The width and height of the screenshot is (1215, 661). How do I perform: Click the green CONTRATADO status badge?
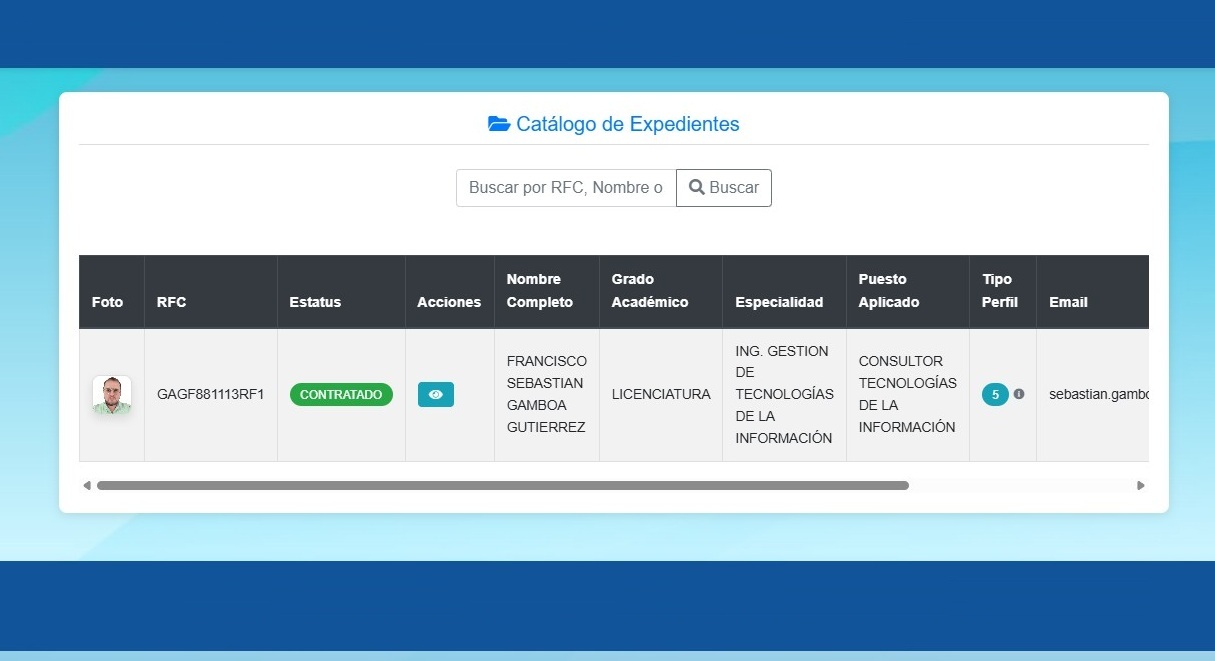click(341, 395)
